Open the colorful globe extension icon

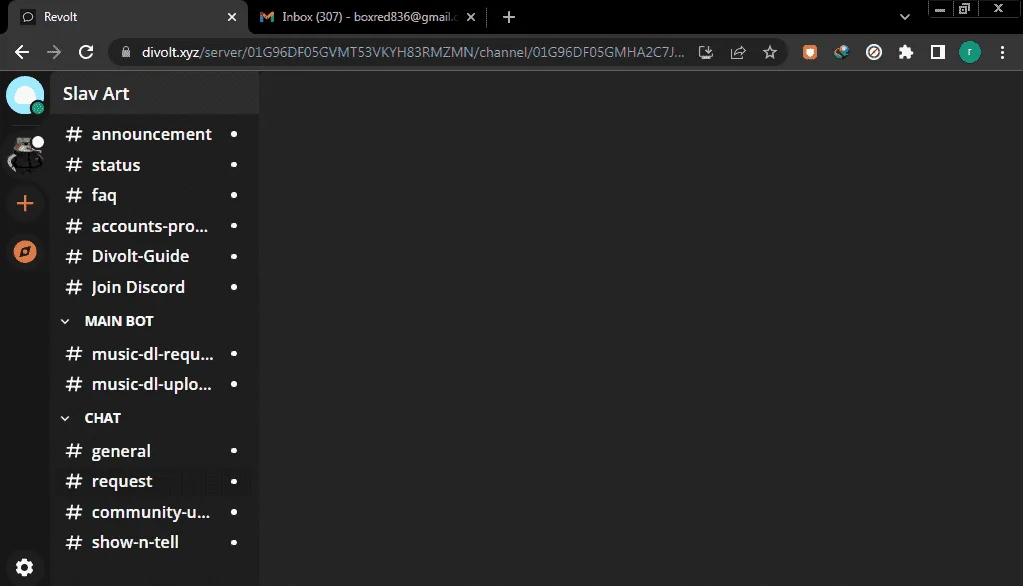(x=842, y=52)
